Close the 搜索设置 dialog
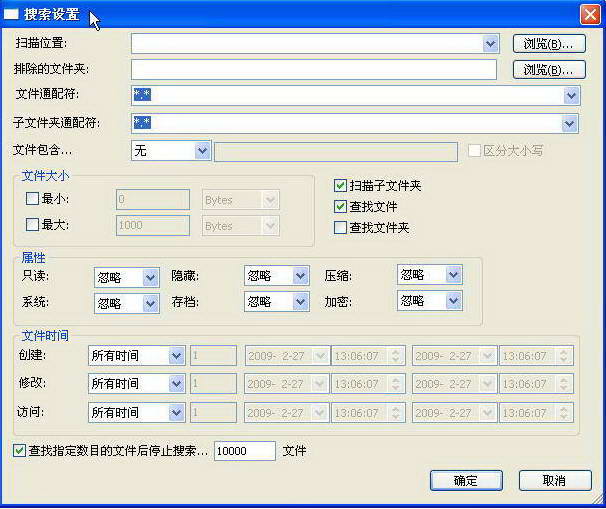Viewport: 606px width, 509px height. coord(590,15)
